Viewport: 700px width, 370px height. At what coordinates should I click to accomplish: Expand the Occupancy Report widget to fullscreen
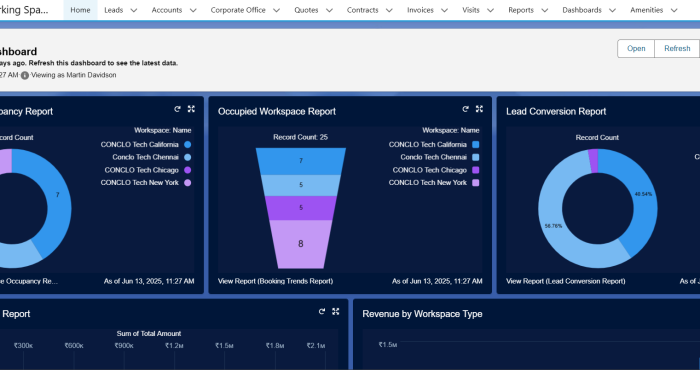(x=191, y=109)
